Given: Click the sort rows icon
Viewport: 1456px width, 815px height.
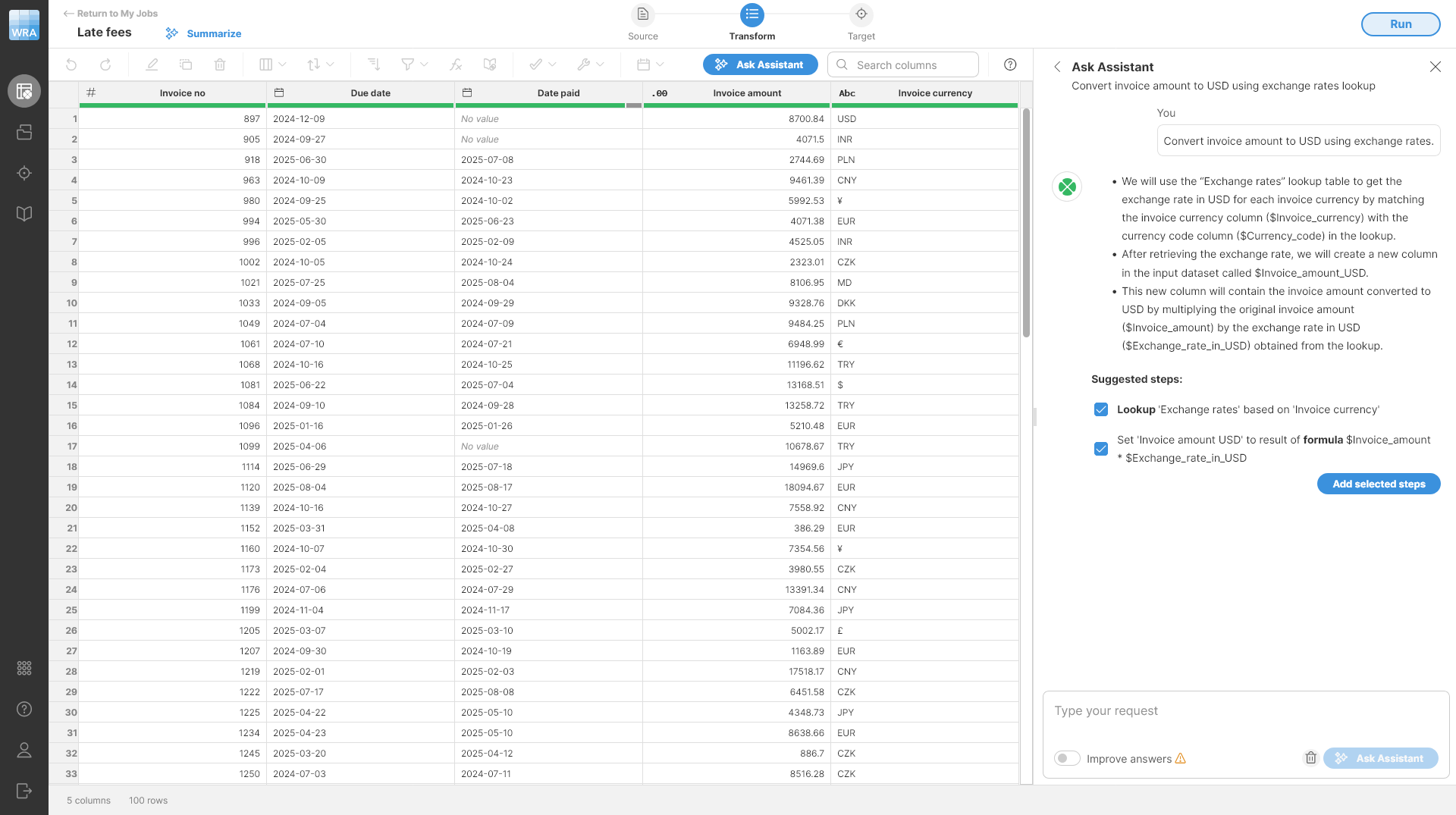Looking at the screenshot, I should (373, 65).
